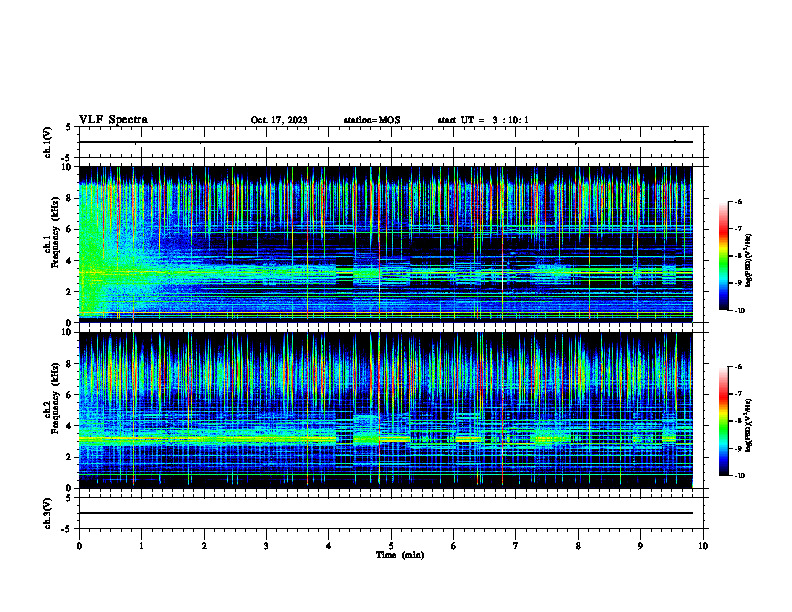Select the "start UT = 3 : 10: 1" text

(x=483, y=120)
